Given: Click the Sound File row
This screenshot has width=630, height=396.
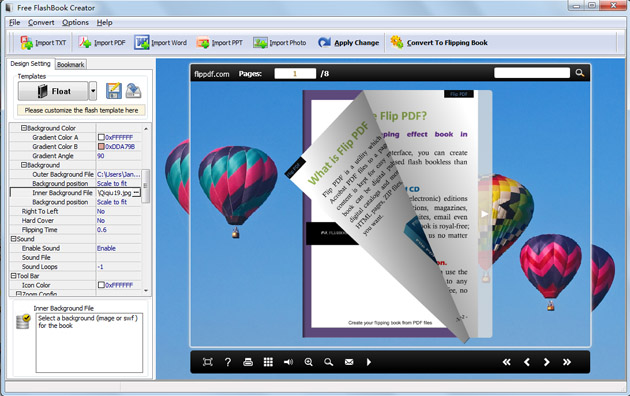Looking at the screenshot, I should click(76, 257).
